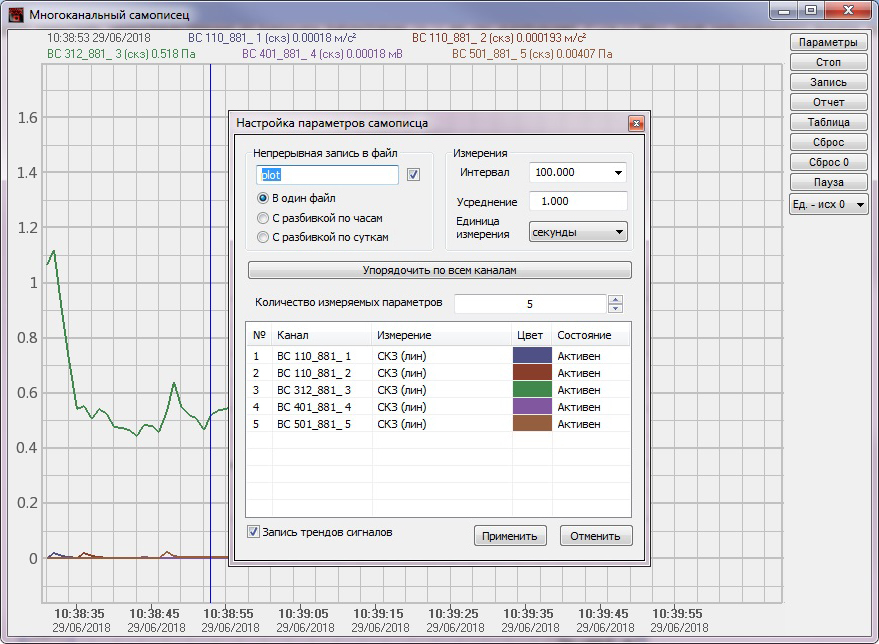Screen dimensions: 879x644
Task: Toggle the checkbox next to the plot filename
Action: [x=413, y=174]
